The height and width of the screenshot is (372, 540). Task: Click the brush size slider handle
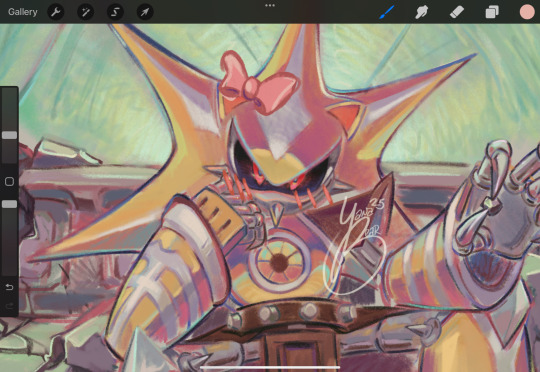9,135
